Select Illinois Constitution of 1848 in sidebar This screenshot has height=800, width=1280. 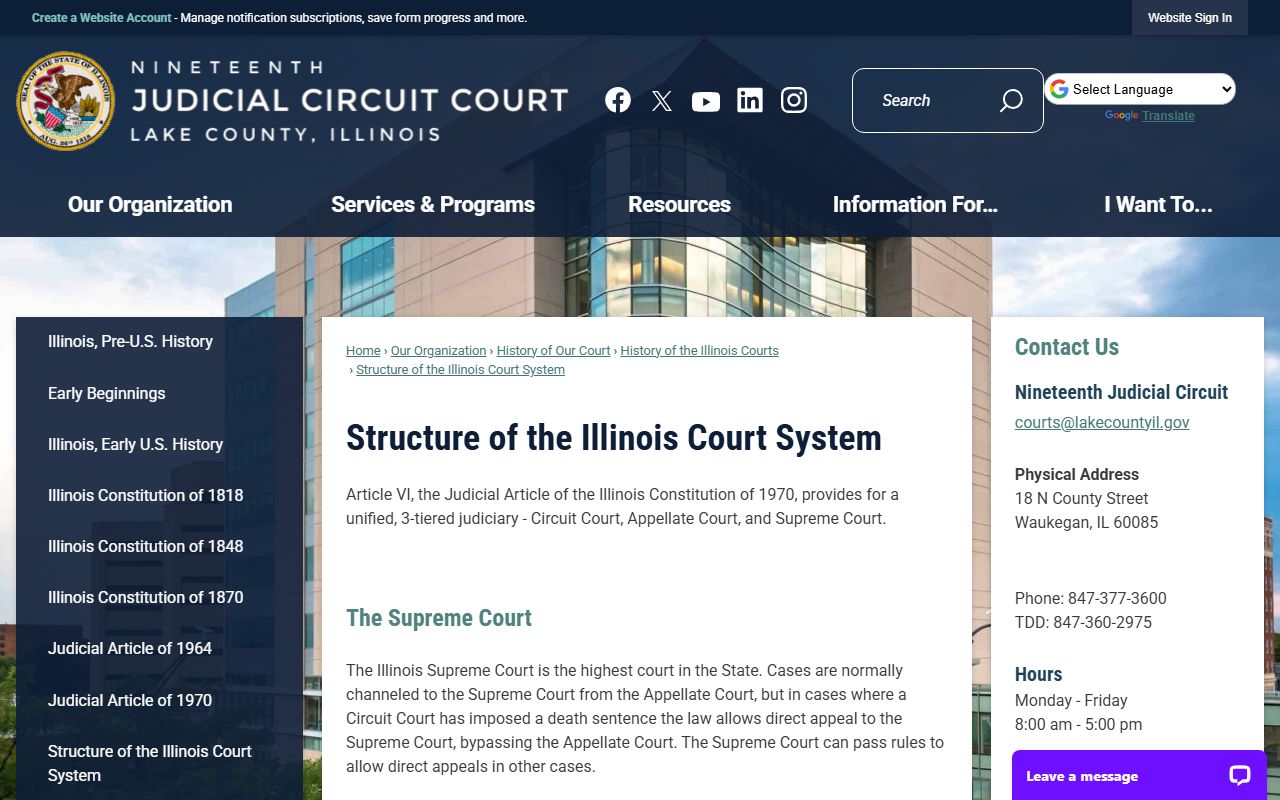point(159,546)
